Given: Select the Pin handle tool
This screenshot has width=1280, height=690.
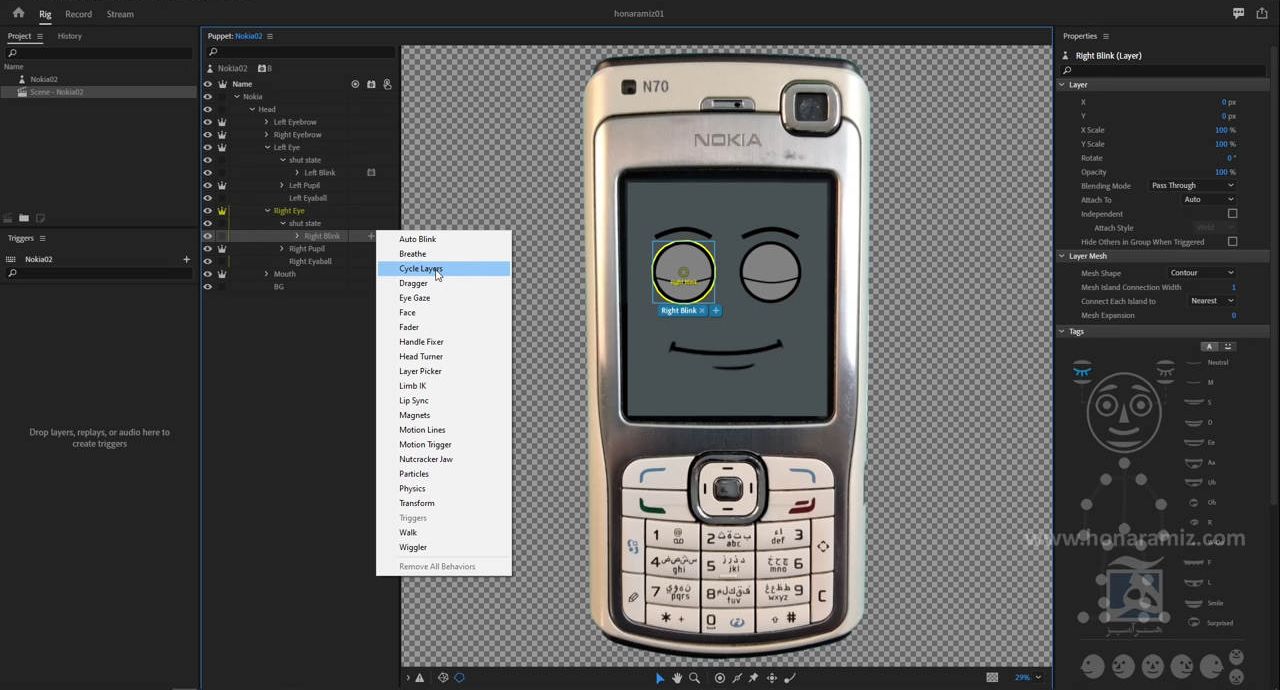Looking at the screenshot, I should (754, 677).
